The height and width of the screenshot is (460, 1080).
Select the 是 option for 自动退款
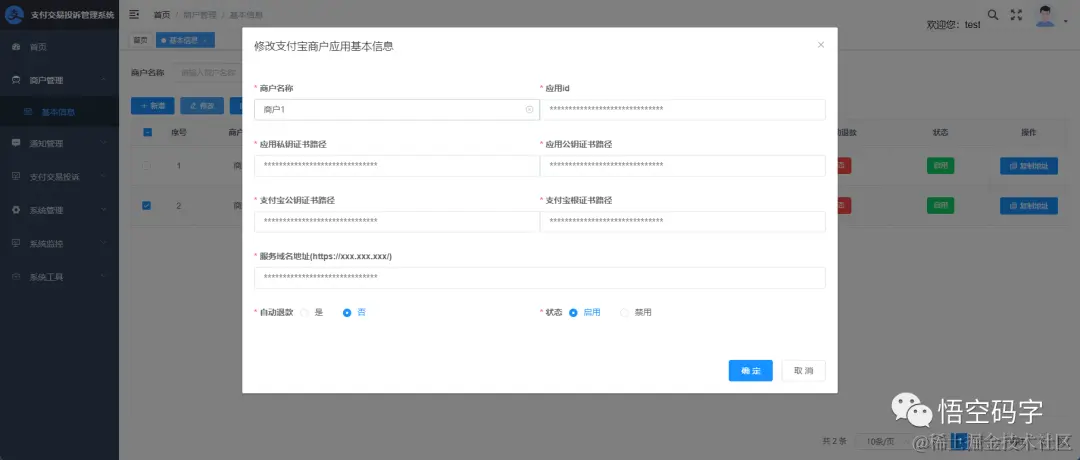(x=305, y=313)
